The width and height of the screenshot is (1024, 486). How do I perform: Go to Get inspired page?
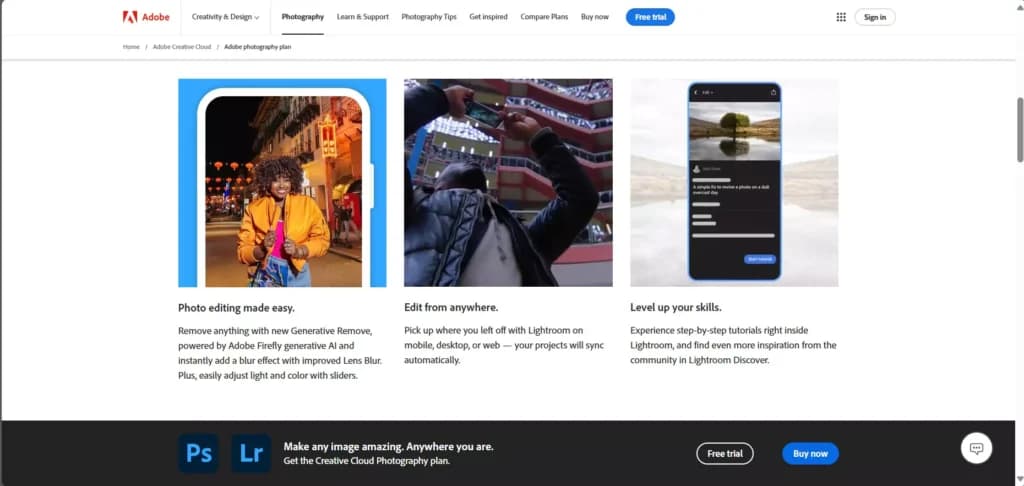tap(488, 17)
